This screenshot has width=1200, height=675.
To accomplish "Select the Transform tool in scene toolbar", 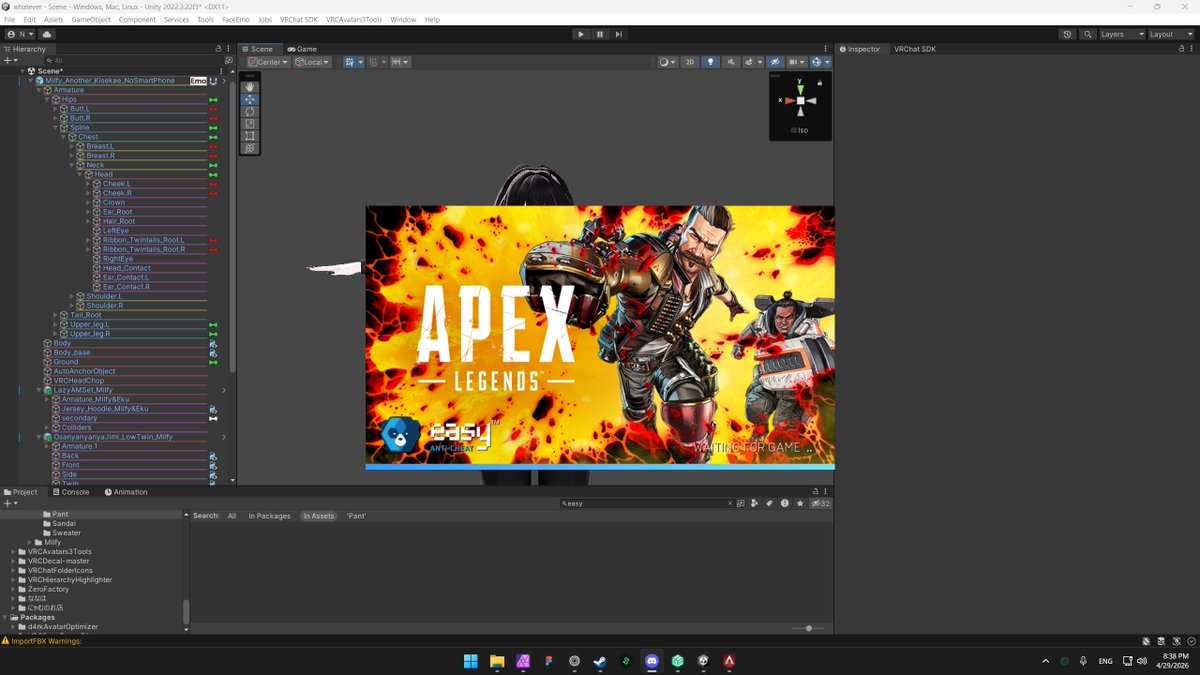I will coord(250,148).
